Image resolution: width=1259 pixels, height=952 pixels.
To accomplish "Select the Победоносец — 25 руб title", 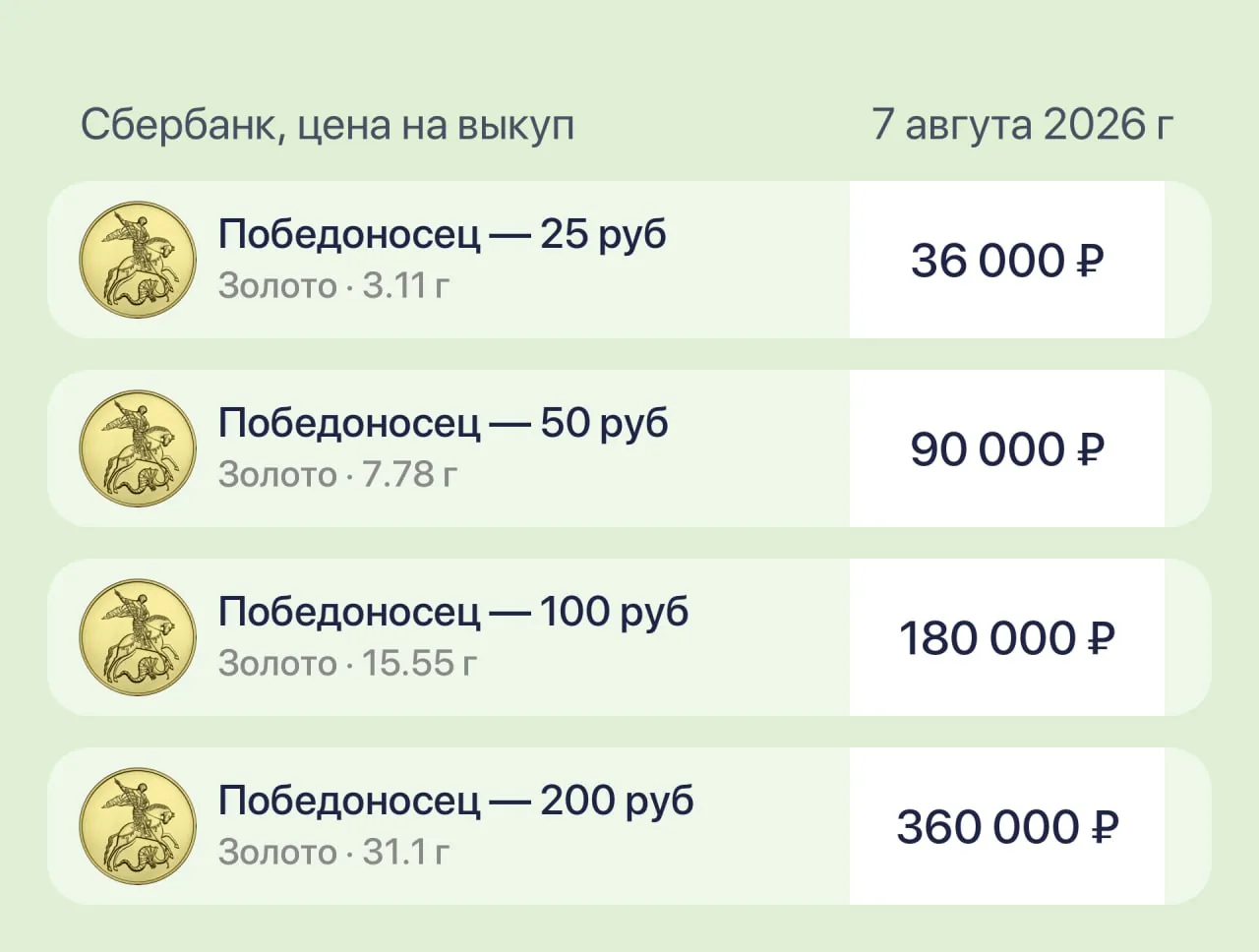I will (x=443, y=235).
